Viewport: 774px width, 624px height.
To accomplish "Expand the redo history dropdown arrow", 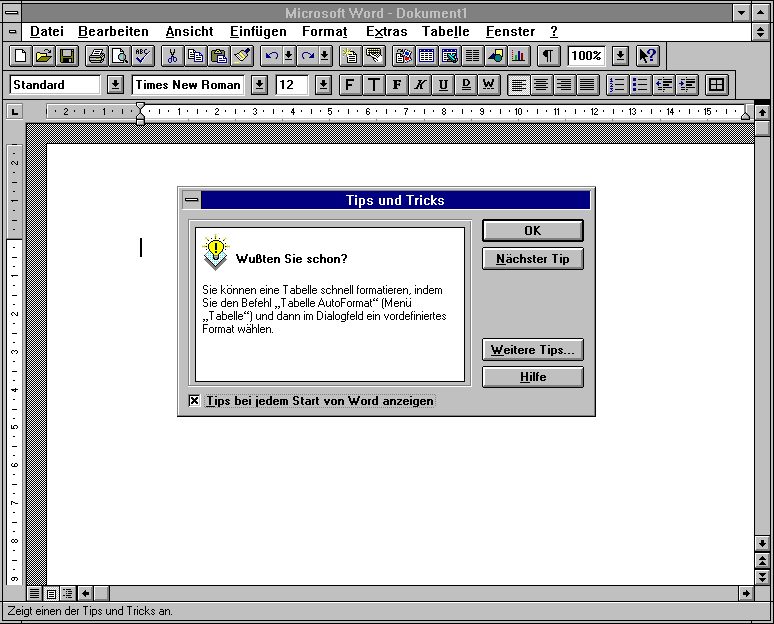I will [x=325, y=56].
